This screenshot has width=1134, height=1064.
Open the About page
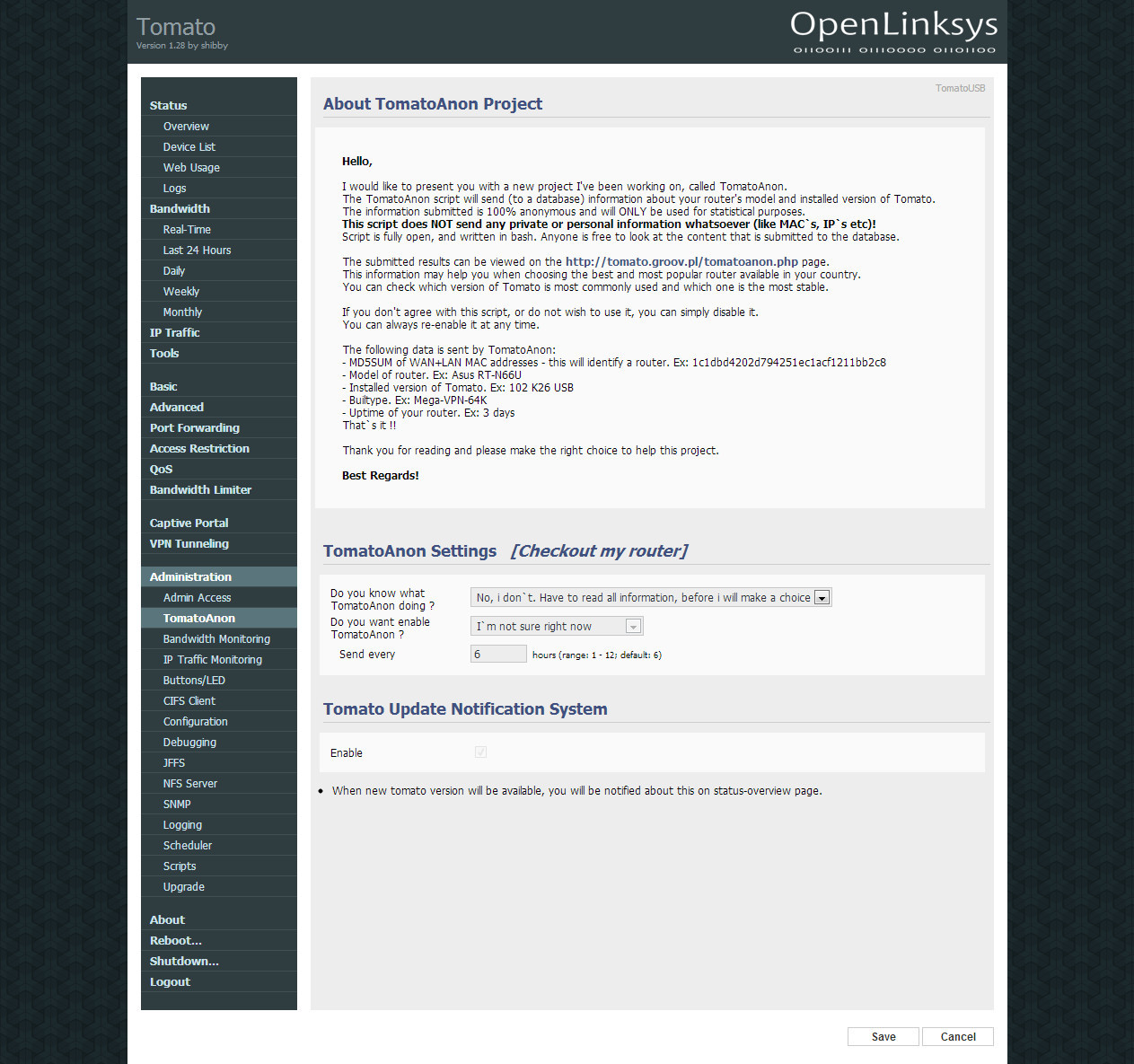pos(218,920)
